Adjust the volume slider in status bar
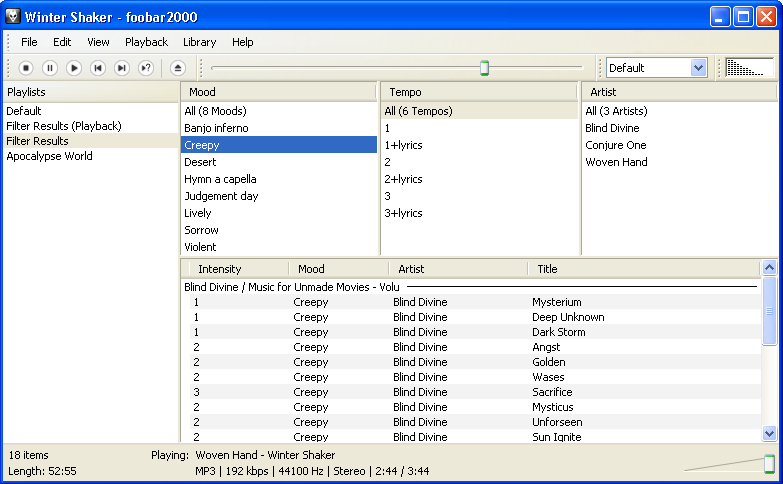Image resolution: width=783 pixels, height=484 pixels. (770, 464)
